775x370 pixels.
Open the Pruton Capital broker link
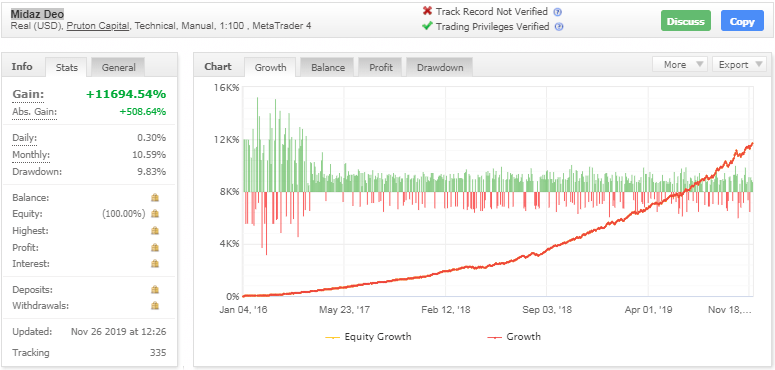pos(98,26)
